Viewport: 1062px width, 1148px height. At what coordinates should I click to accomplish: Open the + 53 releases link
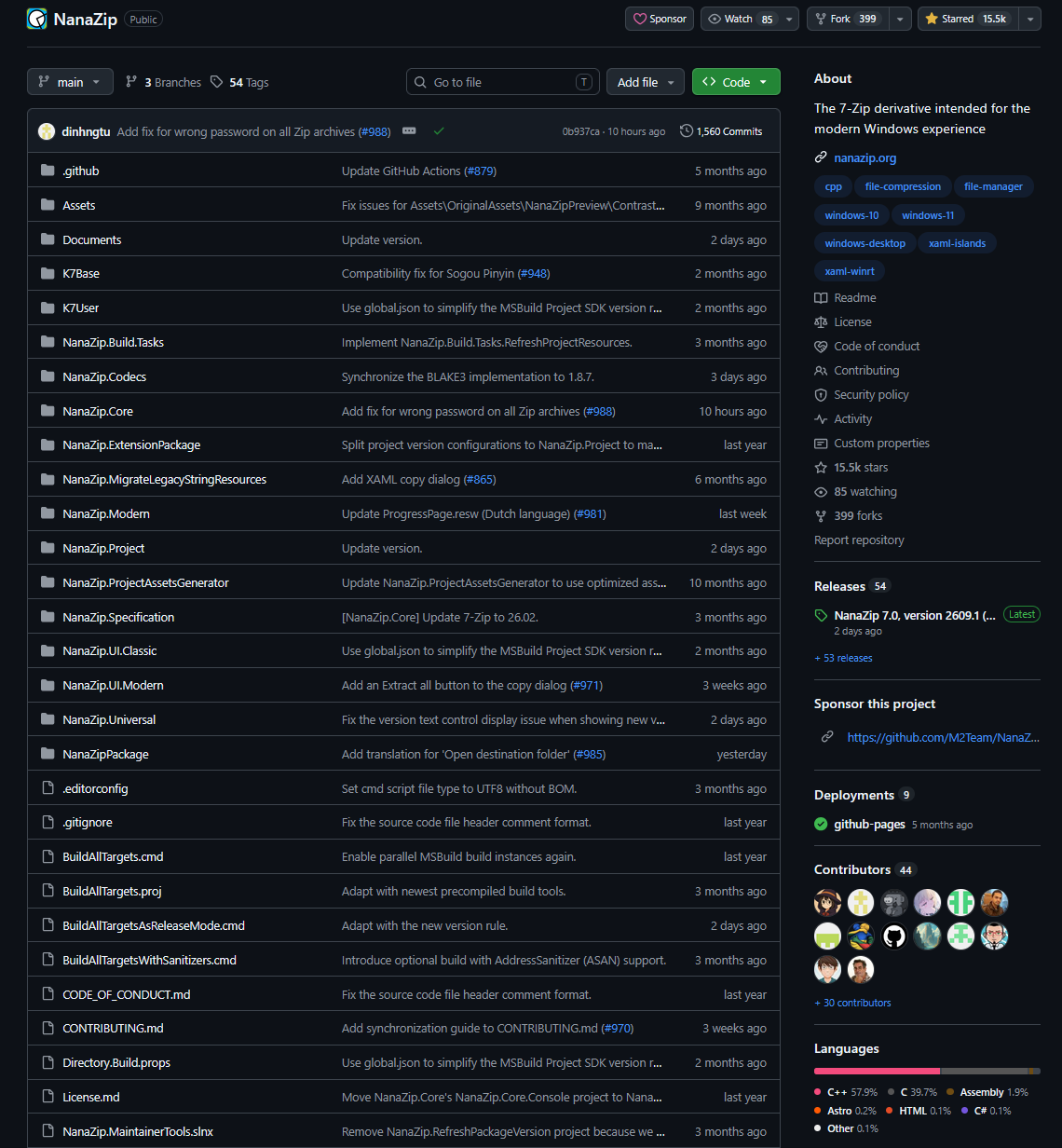(x=843, y=658)
